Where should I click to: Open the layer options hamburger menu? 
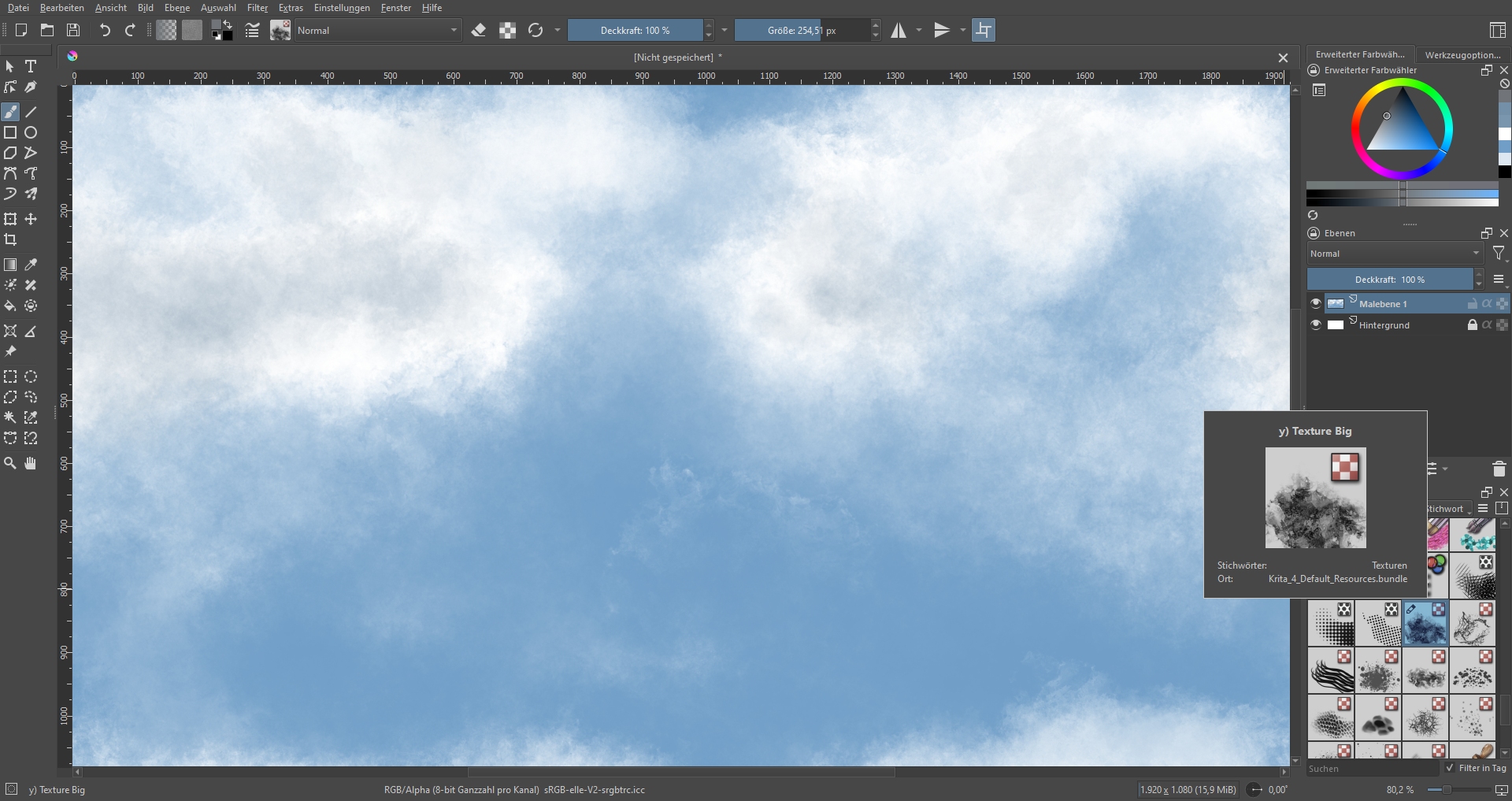pyautogui.click(x=1499, y=280)
